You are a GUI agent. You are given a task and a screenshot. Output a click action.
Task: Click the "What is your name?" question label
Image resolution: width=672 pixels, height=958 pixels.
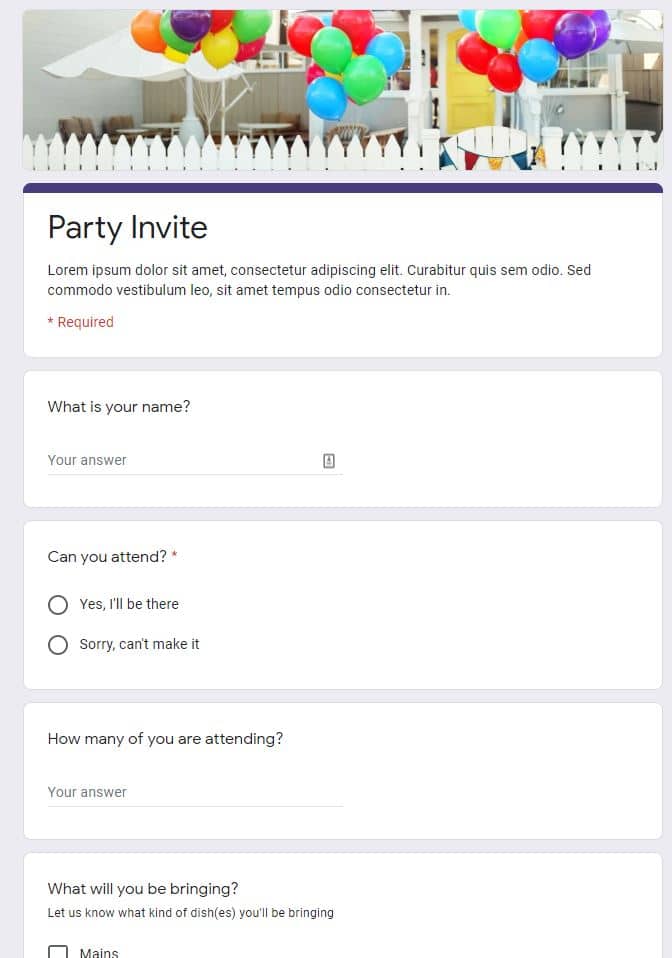click(119, 407)
